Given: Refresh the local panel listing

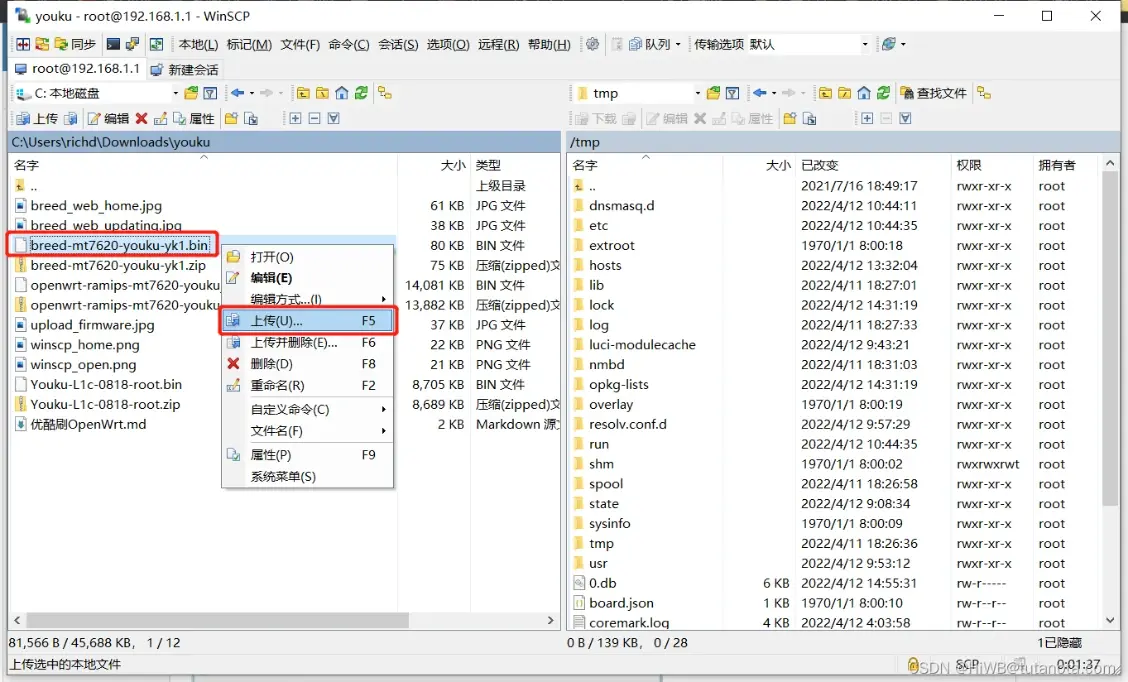Looking at the screenshot, I should 361,94.
